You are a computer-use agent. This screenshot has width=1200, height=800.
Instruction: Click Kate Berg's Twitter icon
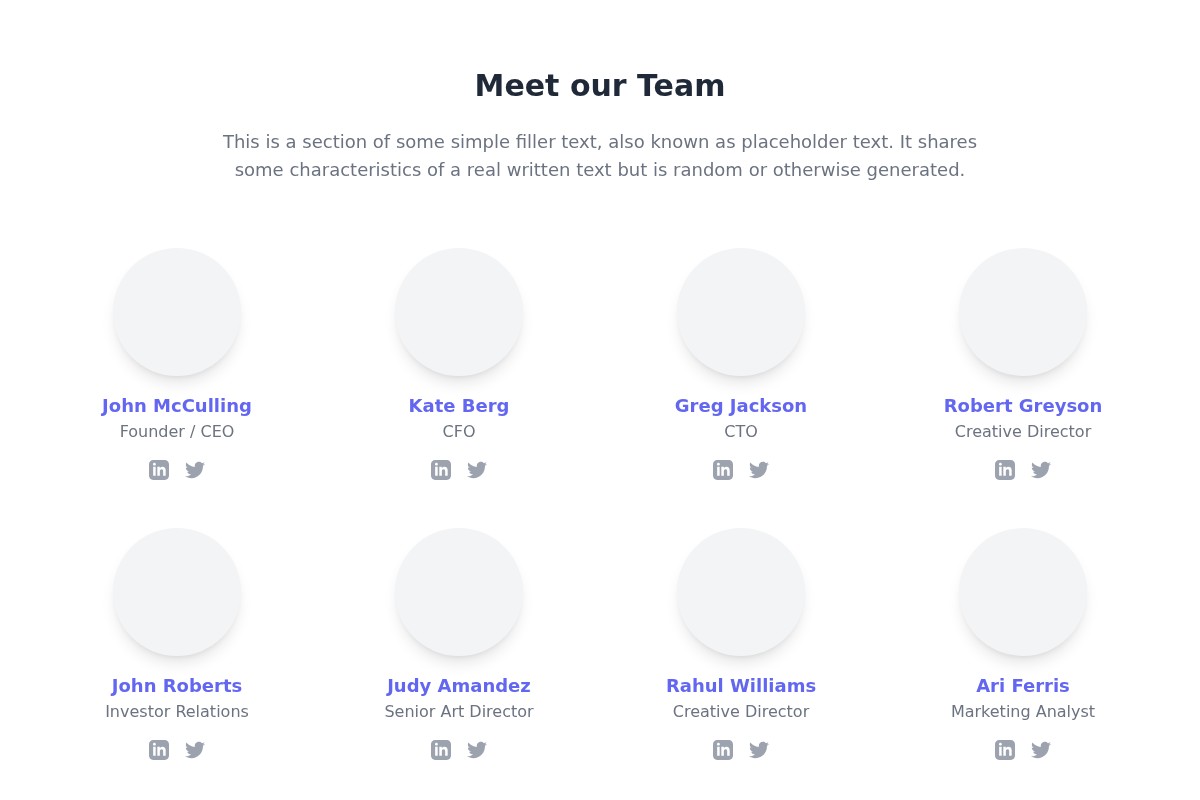477,469
